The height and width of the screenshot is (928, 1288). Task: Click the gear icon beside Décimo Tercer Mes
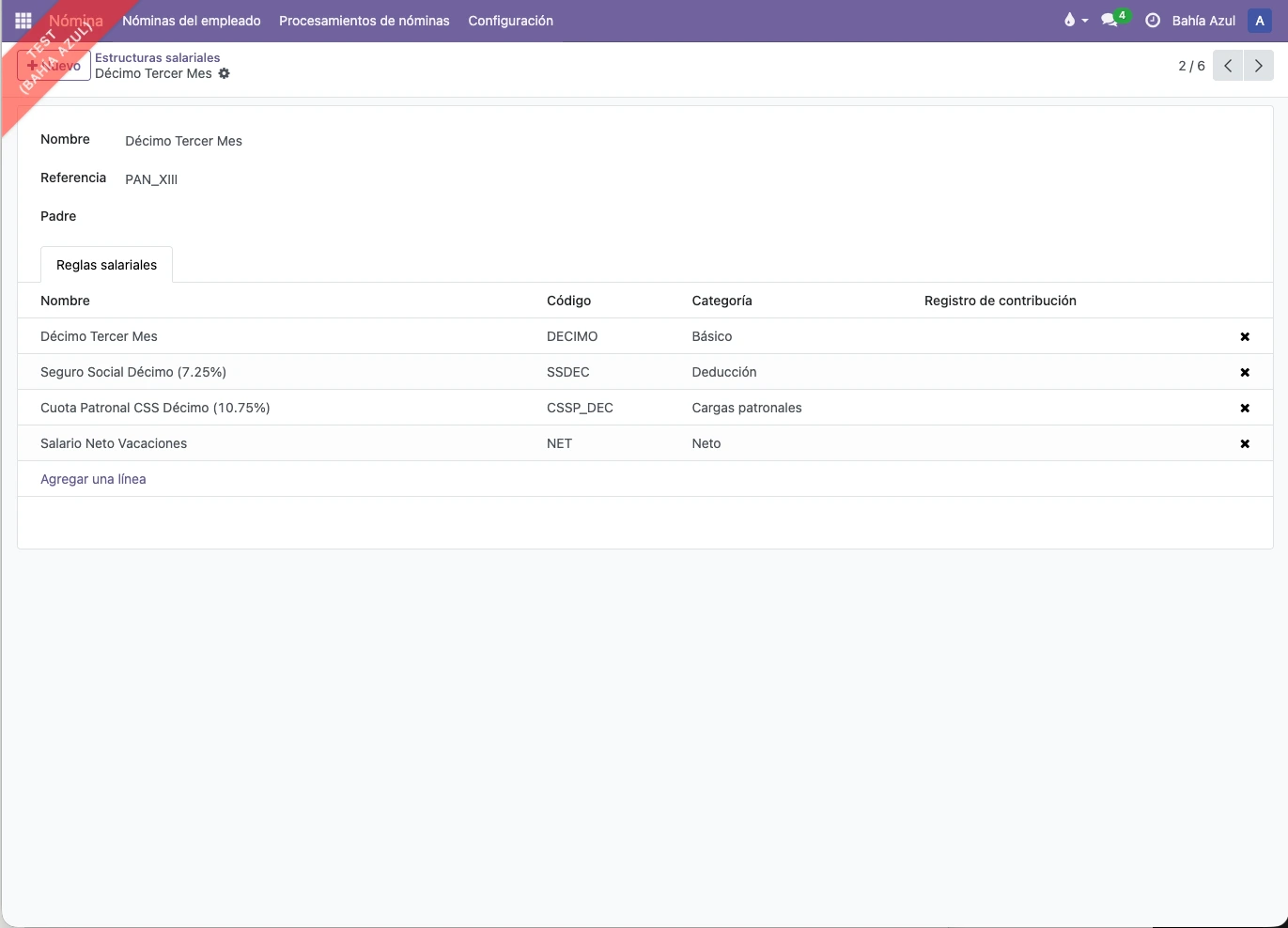point(225,73)
